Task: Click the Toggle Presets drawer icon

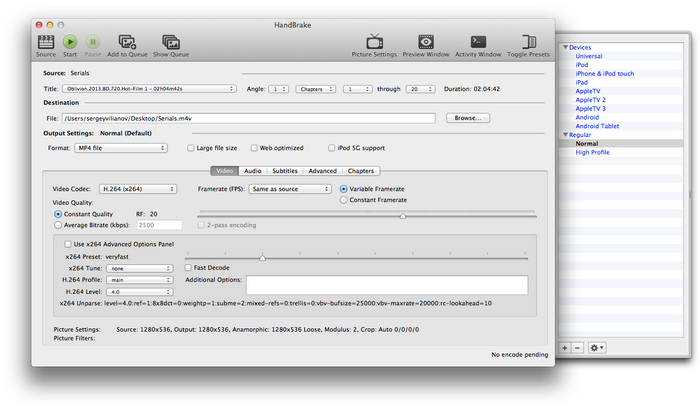Action: (528, 41)
